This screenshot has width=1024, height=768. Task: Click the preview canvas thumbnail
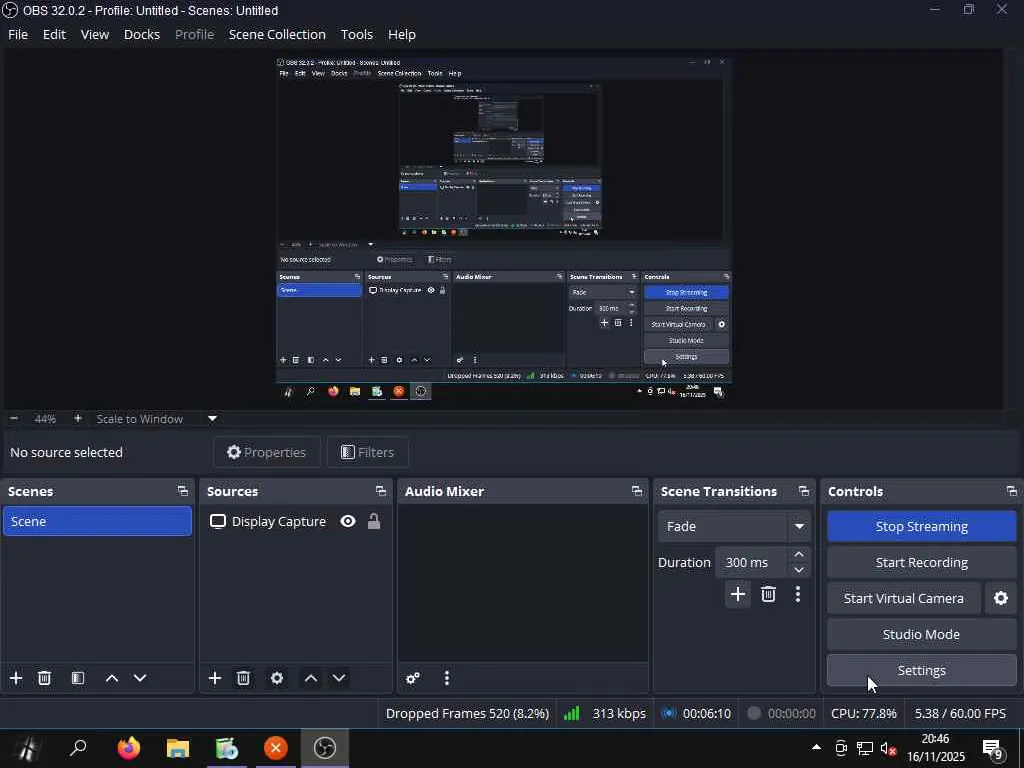point(504,229)
